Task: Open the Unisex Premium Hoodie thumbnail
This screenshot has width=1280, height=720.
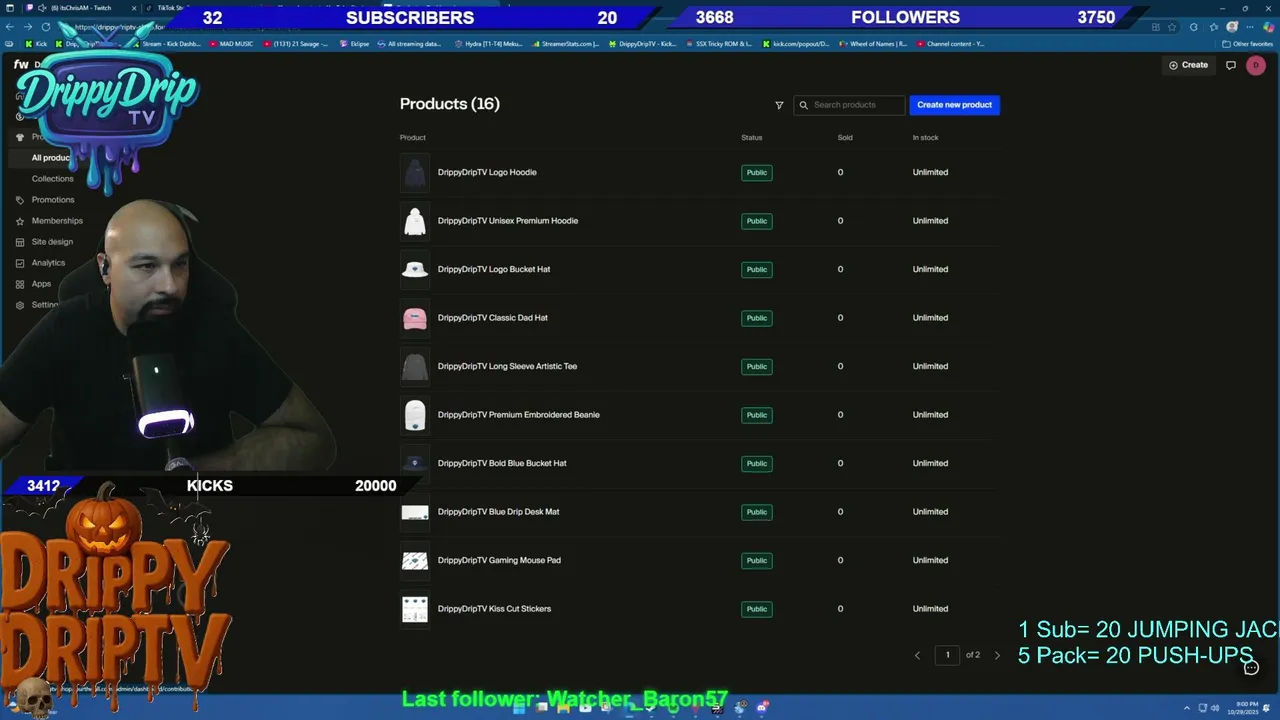Action: 415,221
